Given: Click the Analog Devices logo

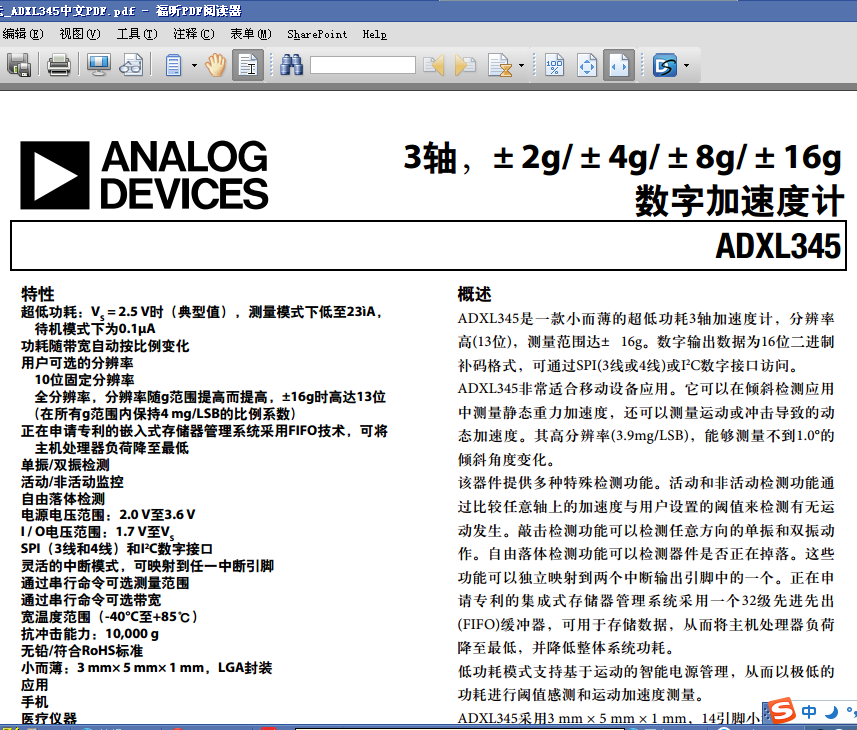Looking at the screenshot, I should [x=144, y=175].
